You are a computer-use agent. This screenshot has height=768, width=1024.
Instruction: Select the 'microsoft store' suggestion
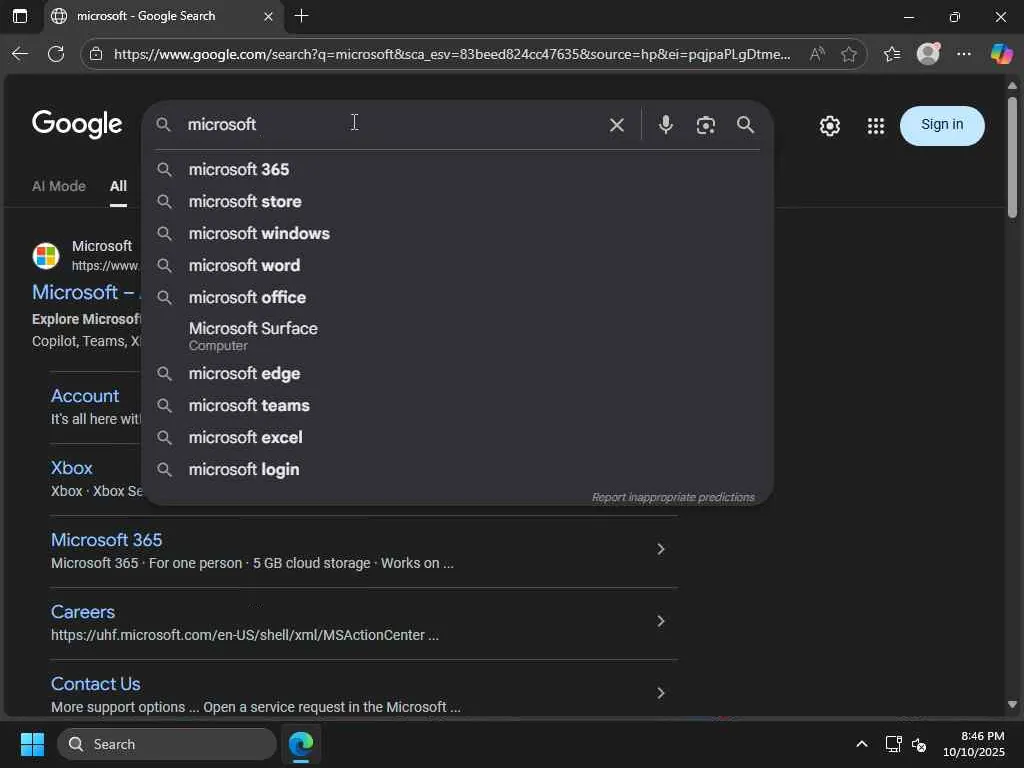click(457, 201)
